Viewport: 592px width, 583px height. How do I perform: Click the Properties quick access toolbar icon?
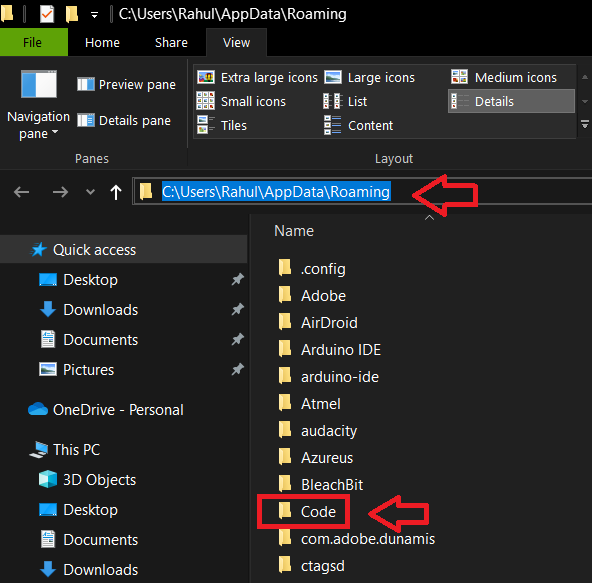47,14
